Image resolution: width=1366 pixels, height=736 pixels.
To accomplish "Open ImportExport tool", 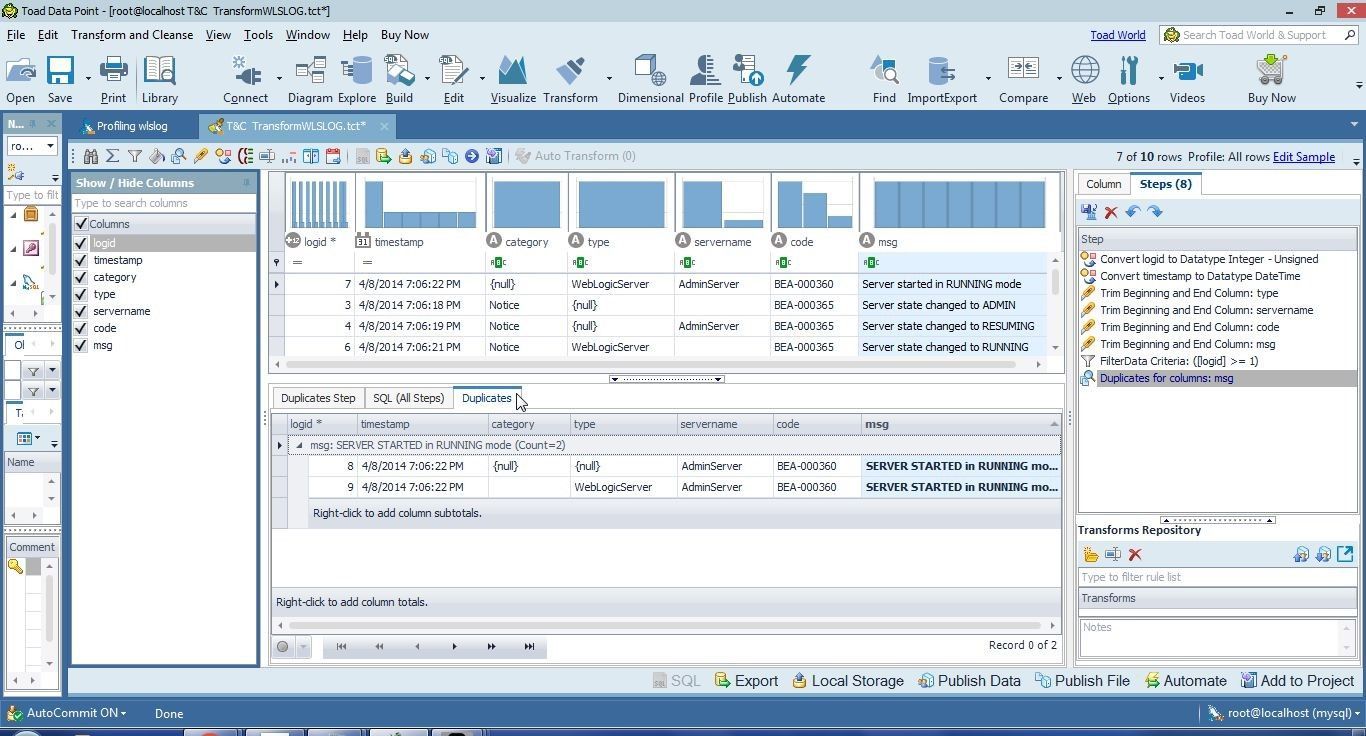I will [942, 79].
